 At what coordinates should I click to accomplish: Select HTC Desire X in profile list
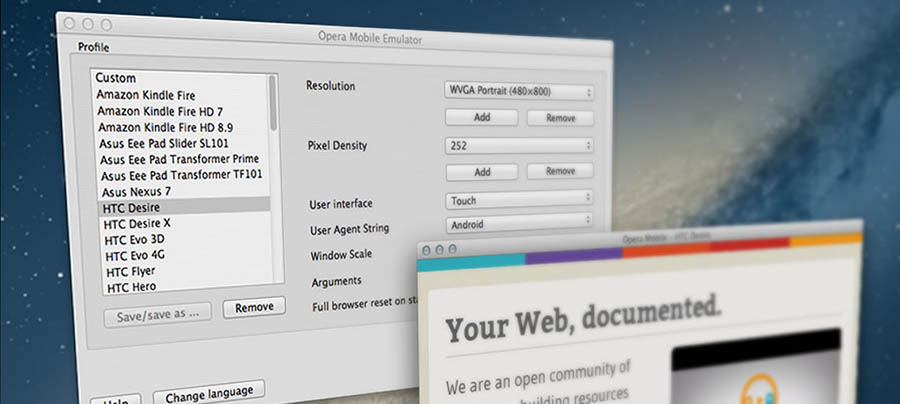click(137, 223)
